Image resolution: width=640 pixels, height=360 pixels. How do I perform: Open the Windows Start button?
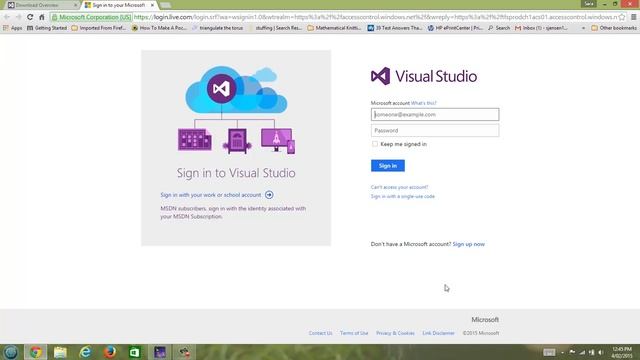click(x=10, y=352)
